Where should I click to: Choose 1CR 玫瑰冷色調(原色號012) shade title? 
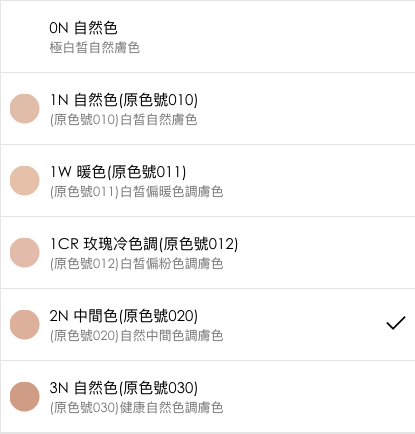144,244
